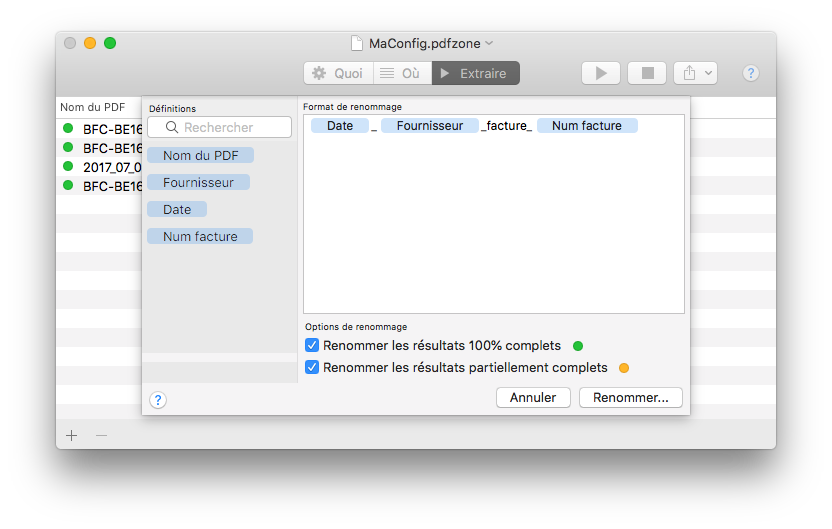Expand the MaConfig.pdfzone title dropdown
This screenshot has height=529, width=832.
[x=490, y=43]
